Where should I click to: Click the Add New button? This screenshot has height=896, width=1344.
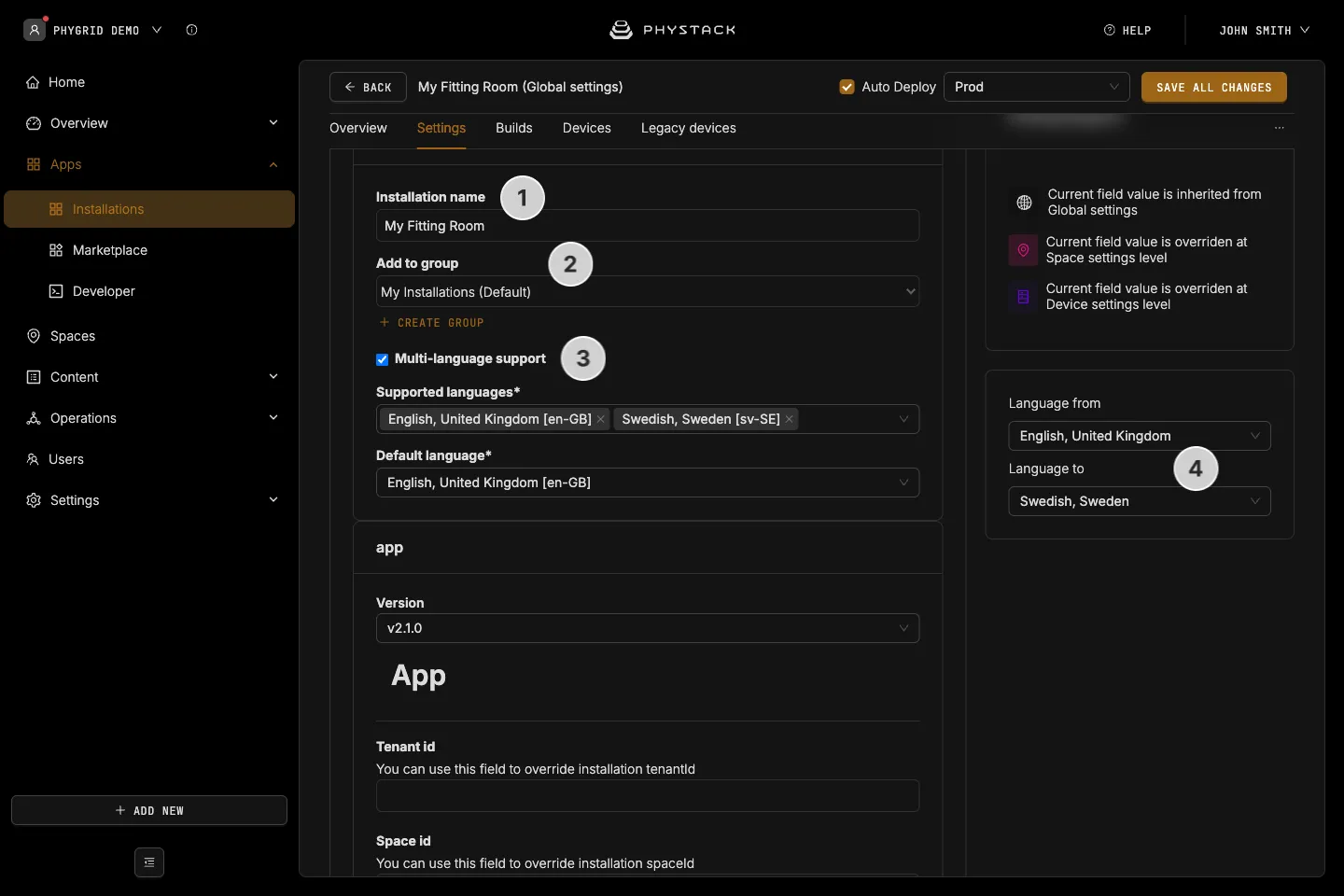click(149, 810)
